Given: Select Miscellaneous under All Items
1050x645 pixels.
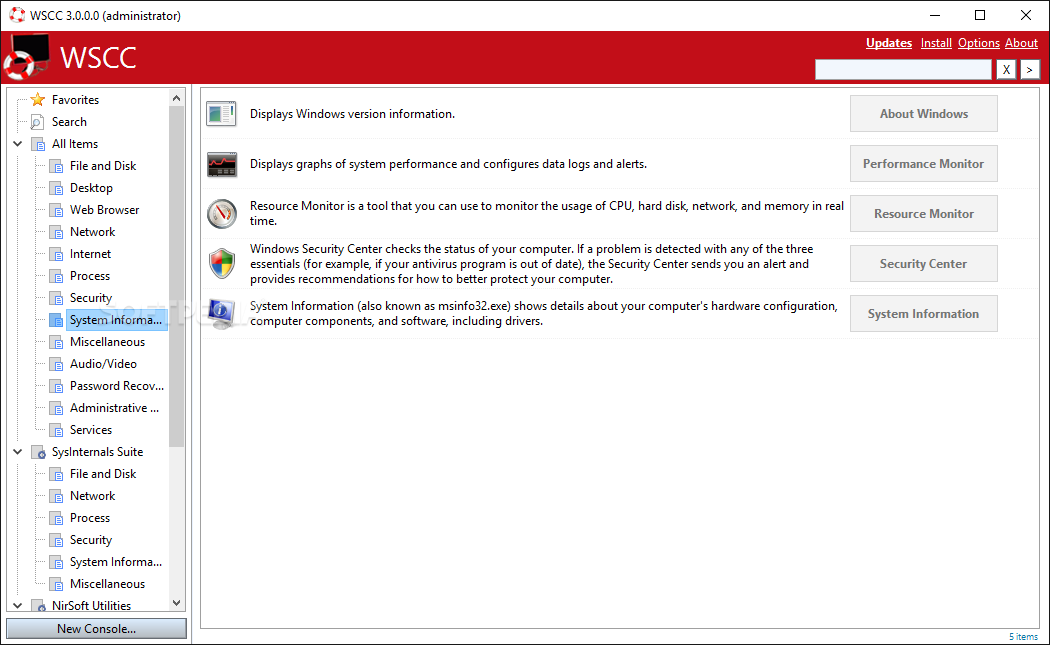Looking at the screenshot, I should click(x=107, y=342).
